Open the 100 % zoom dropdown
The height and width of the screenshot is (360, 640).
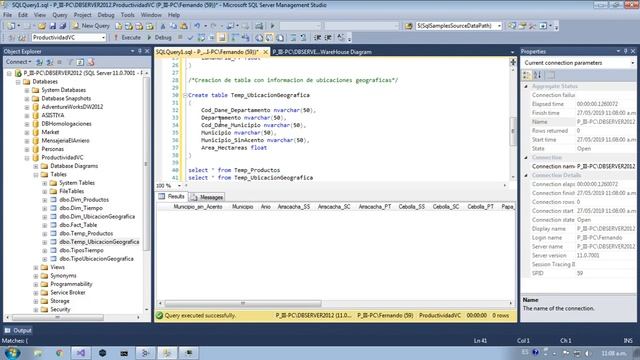179,186
